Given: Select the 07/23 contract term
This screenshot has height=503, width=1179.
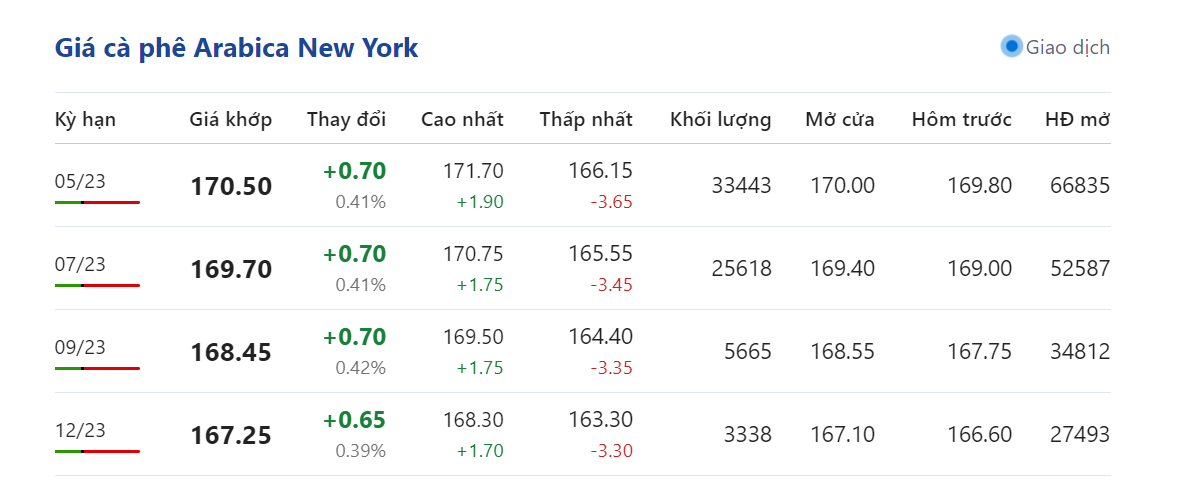Looking at the screenshot, I should click(x=80, y=264).
